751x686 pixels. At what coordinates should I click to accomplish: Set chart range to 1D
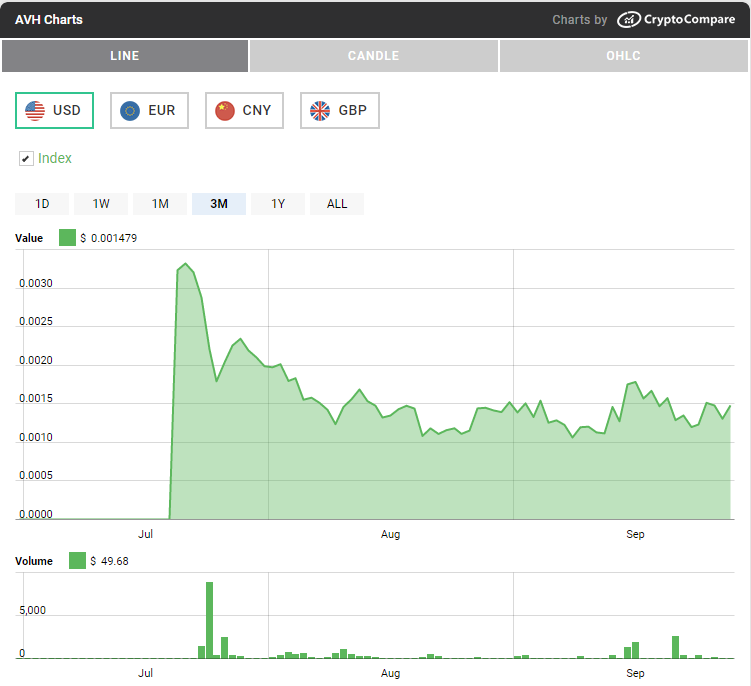[42, 204]
